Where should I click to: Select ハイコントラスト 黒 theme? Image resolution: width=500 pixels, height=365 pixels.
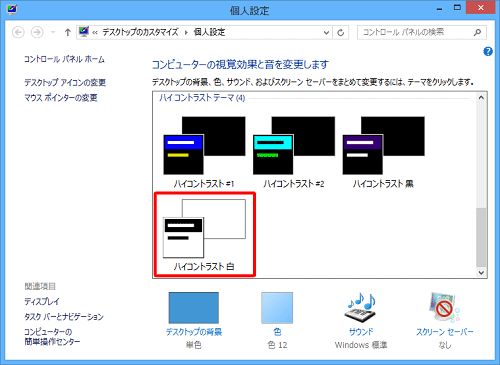click(383, 152)
